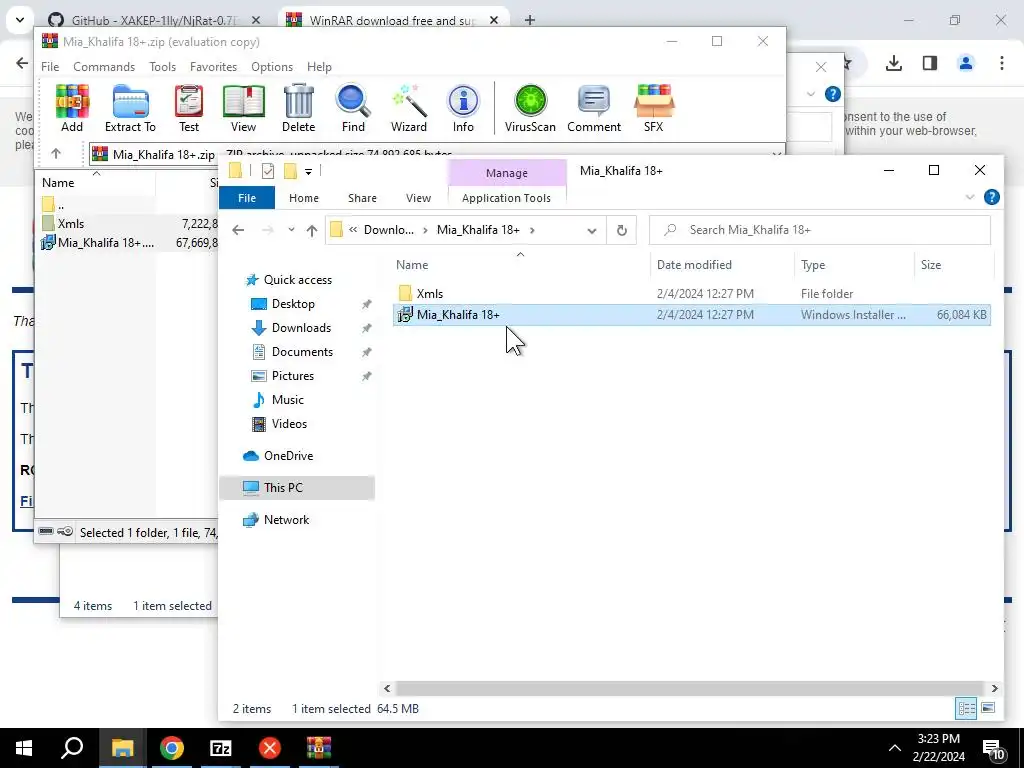
Task: Refresh the Explorer folder view
Action: coord(622,230)
